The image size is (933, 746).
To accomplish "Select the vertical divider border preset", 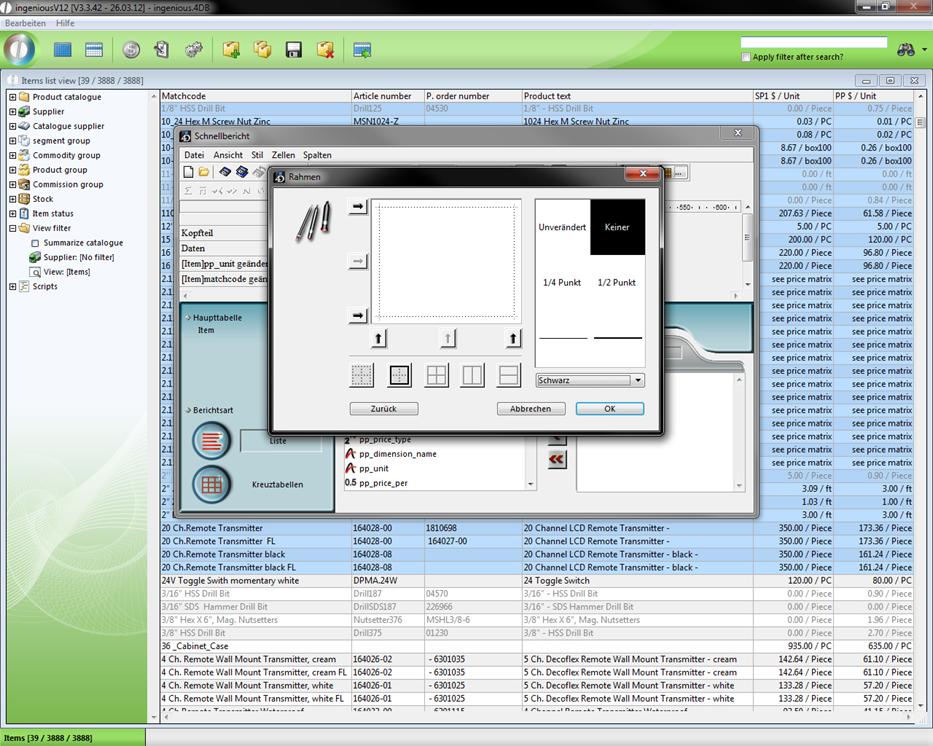I will 472,375.
